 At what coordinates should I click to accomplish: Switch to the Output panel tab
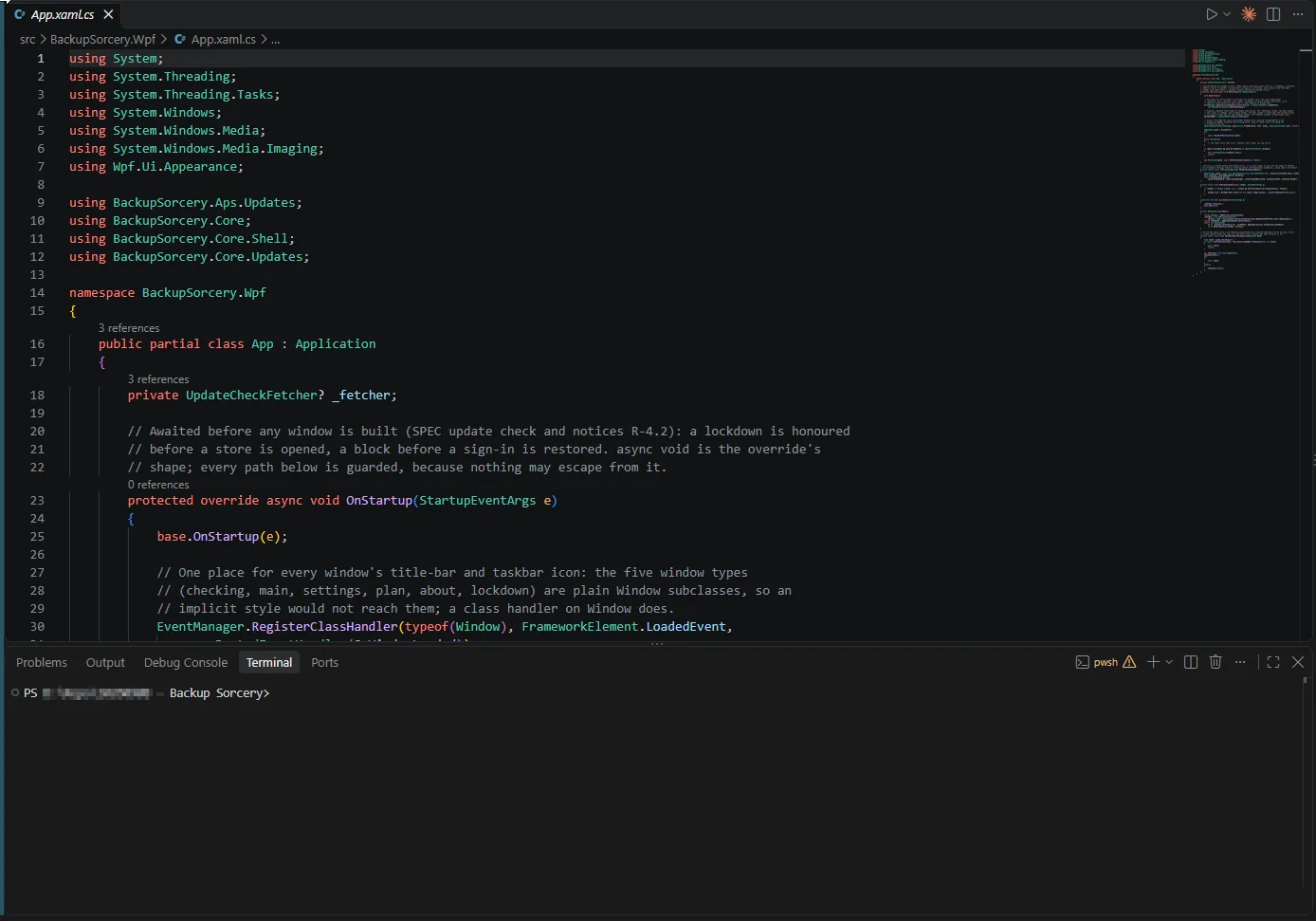click(105, 662)
